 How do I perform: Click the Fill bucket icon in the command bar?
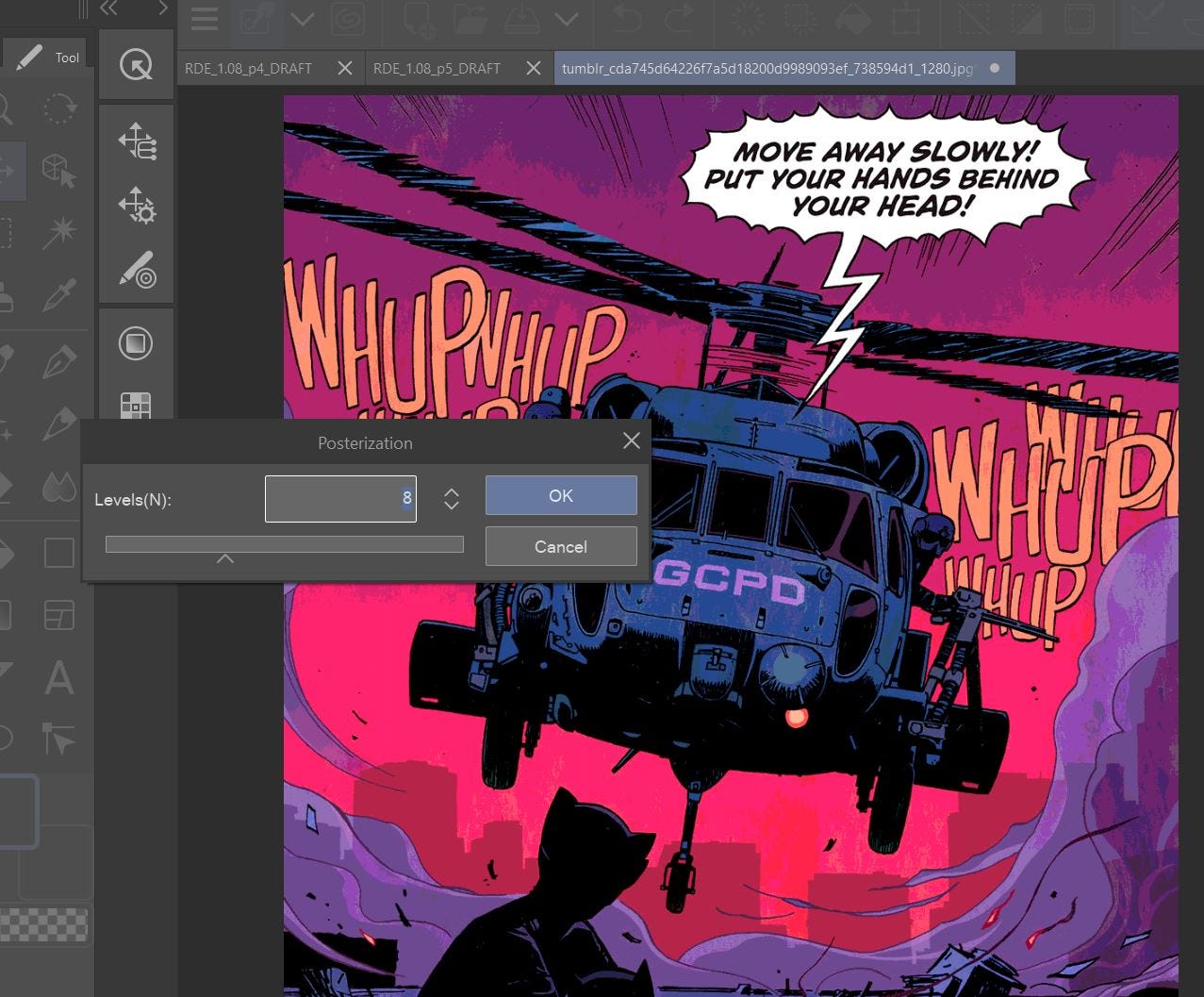coord(854,19)
